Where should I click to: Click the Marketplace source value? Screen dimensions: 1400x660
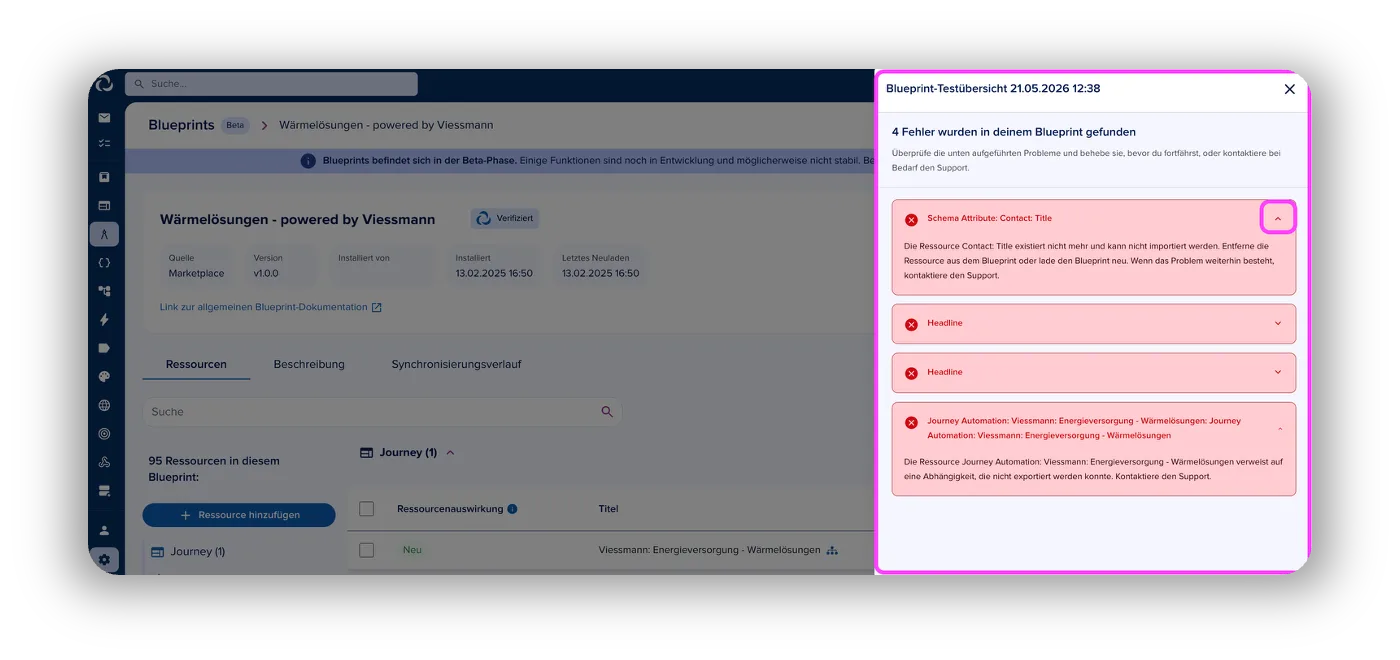tap(196, 273)
